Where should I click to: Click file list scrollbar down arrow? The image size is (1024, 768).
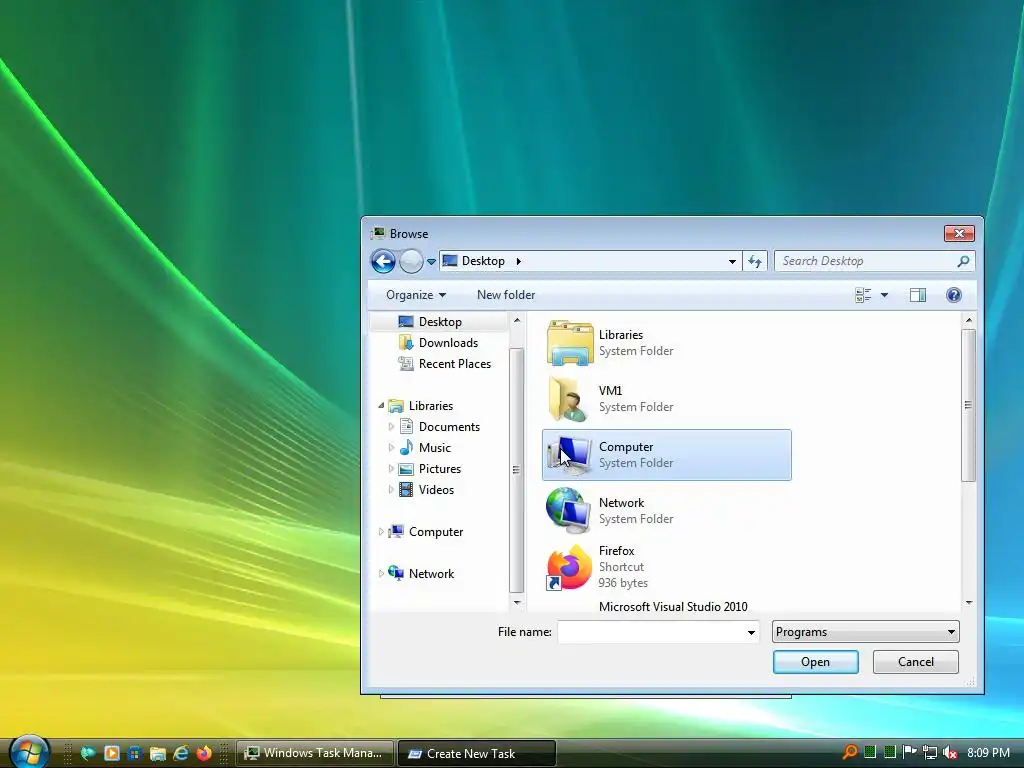968,602
